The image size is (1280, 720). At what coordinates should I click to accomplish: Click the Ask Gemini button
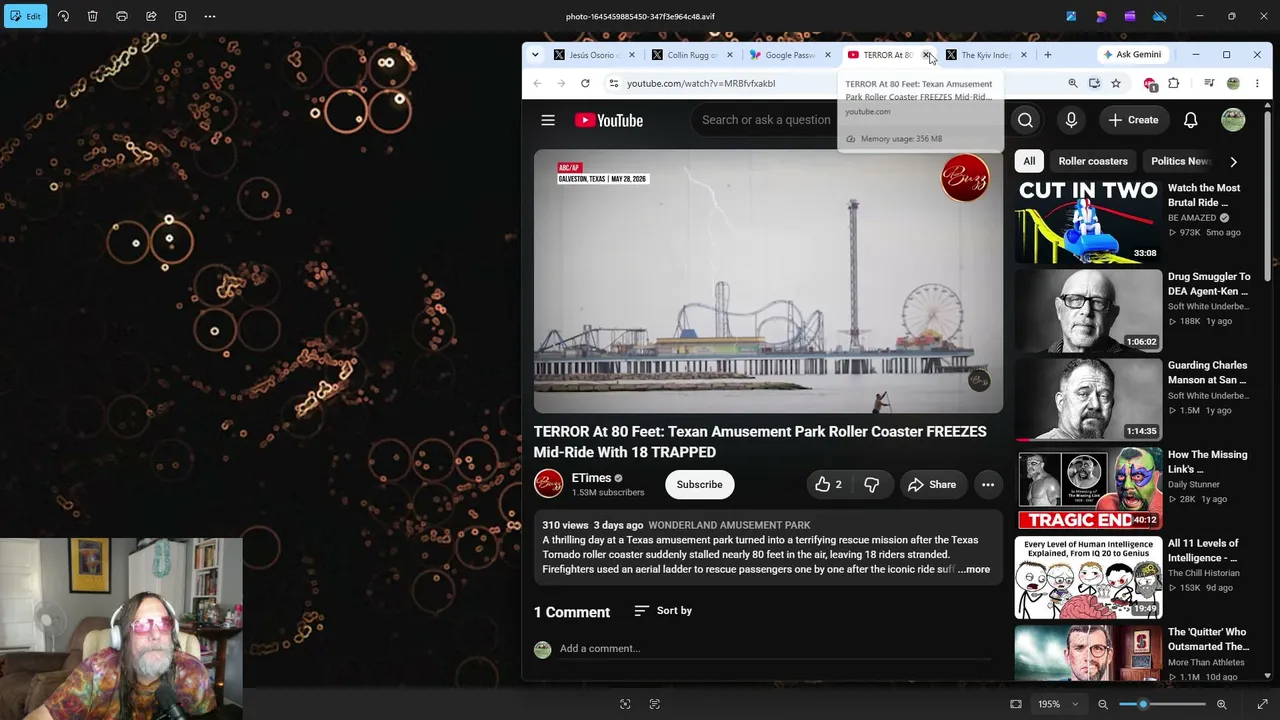coord(1131,55)
